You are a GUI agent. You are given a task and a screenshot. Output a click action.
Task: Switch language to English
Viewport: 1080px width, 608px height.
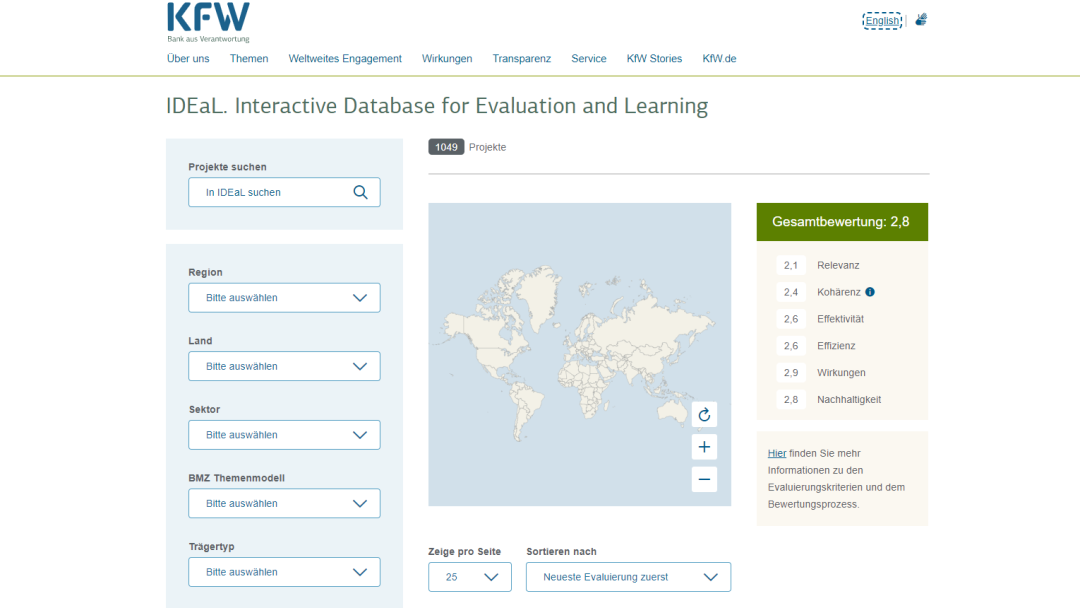pos(882,21)
